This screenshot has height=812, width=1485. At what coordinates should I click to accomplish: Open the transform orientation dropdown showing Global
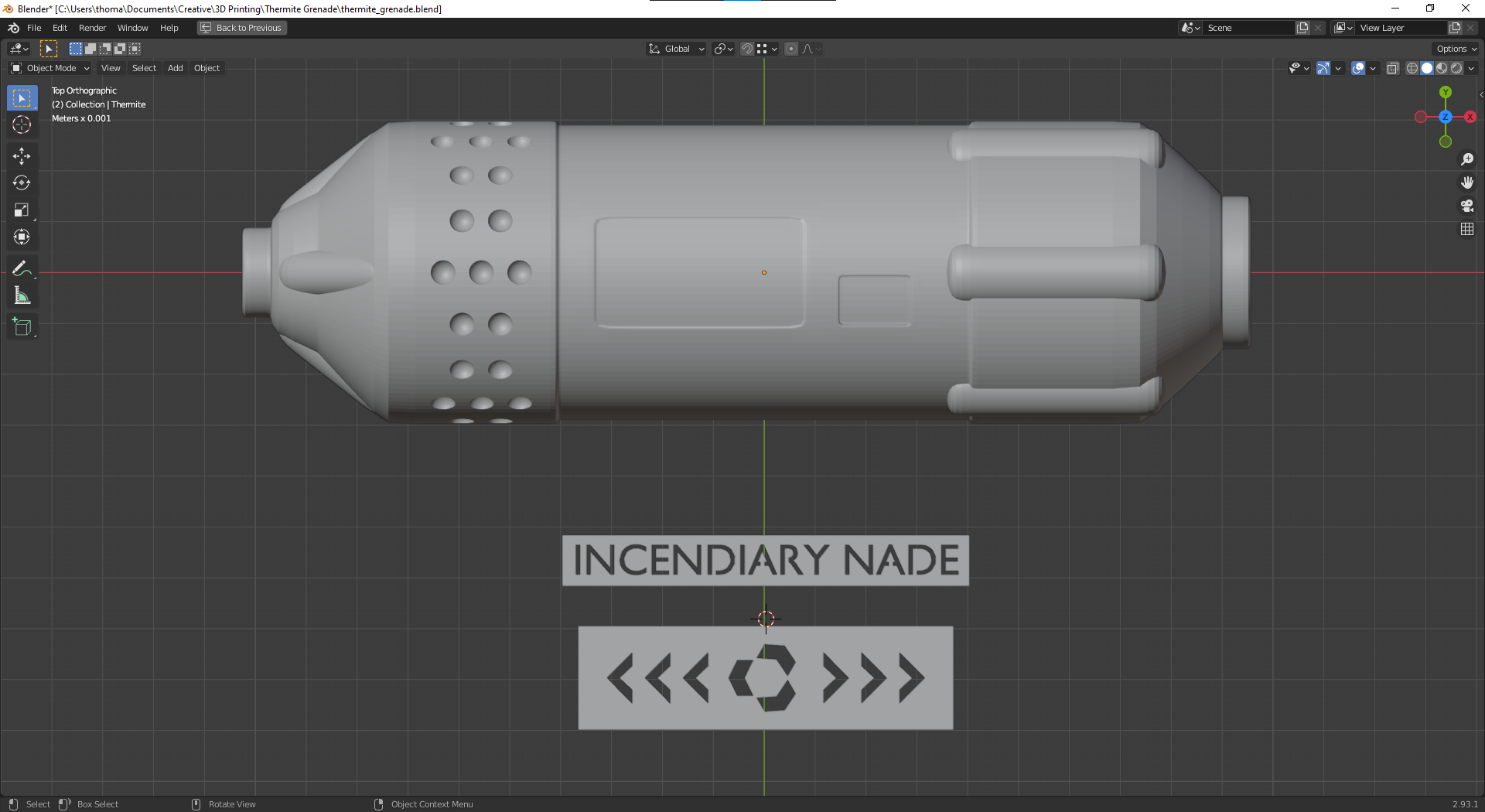(x=675, y=49)
